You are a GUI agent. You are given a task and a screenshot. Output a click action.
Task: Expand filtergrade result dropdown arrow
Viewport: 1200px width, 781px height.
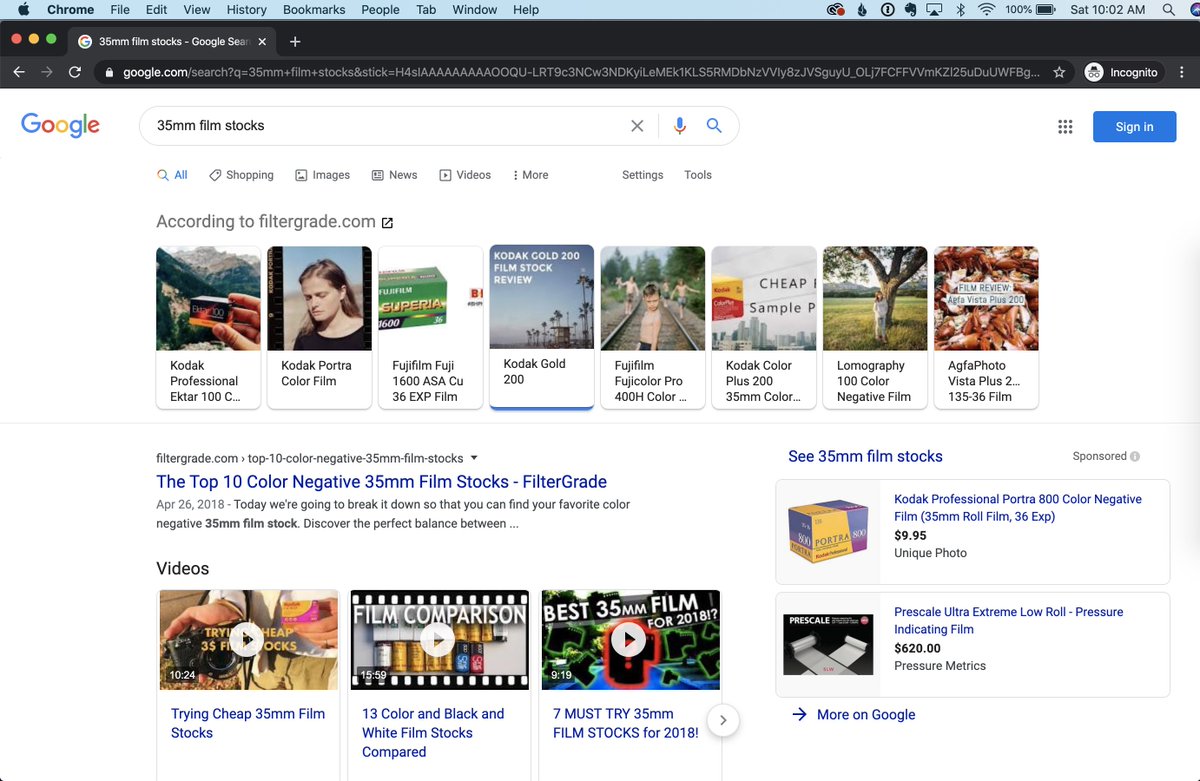coord(474,458)
